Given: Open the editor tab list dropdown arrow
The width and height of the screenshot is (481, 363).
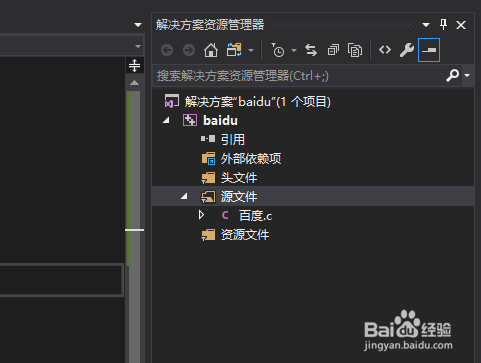Looking at the screenshot, I should click(x=138, y=25).
